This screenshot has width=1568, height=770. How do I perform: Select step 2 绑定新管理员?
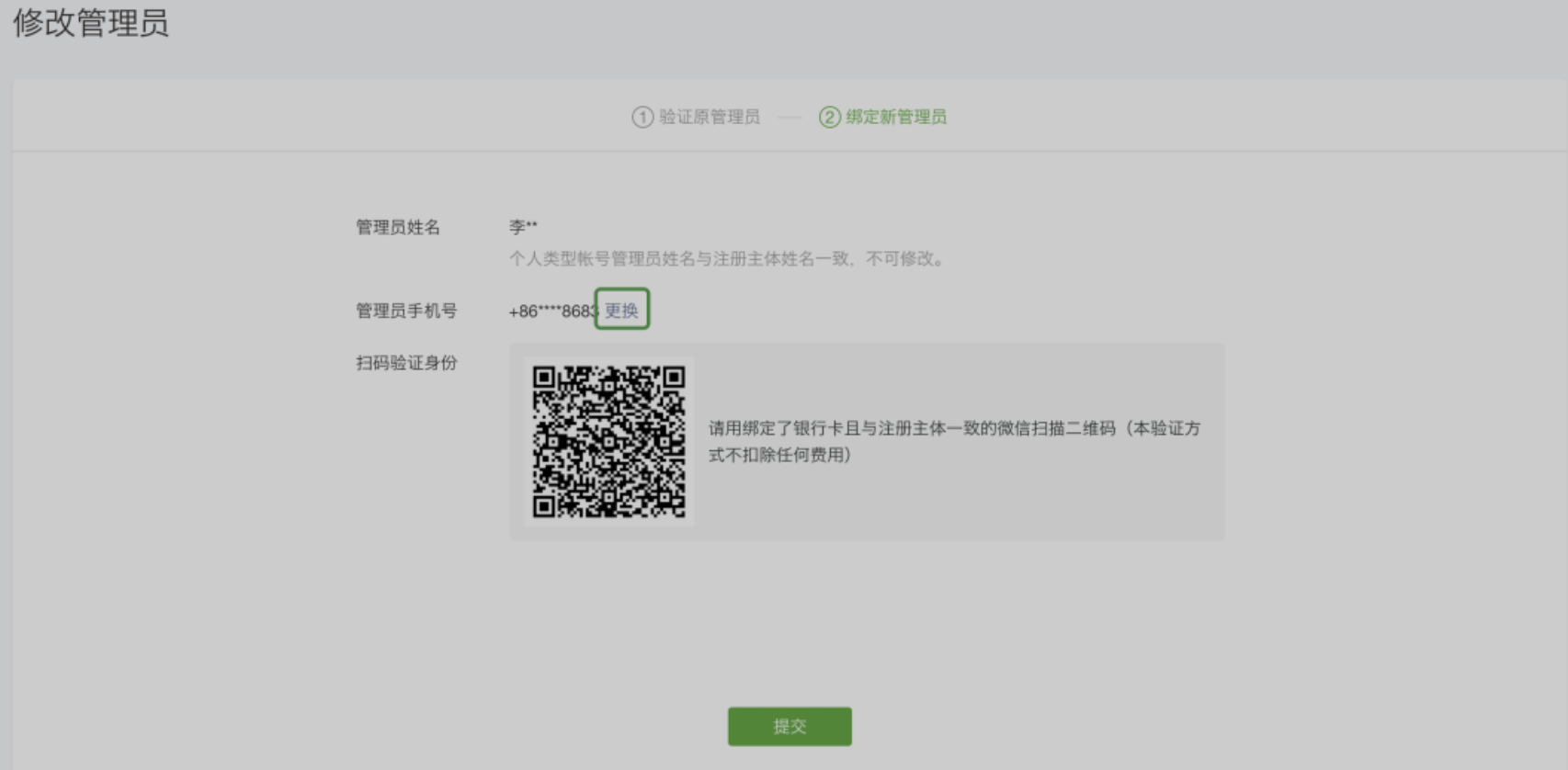pyautogui.click(x=882, y=117)
